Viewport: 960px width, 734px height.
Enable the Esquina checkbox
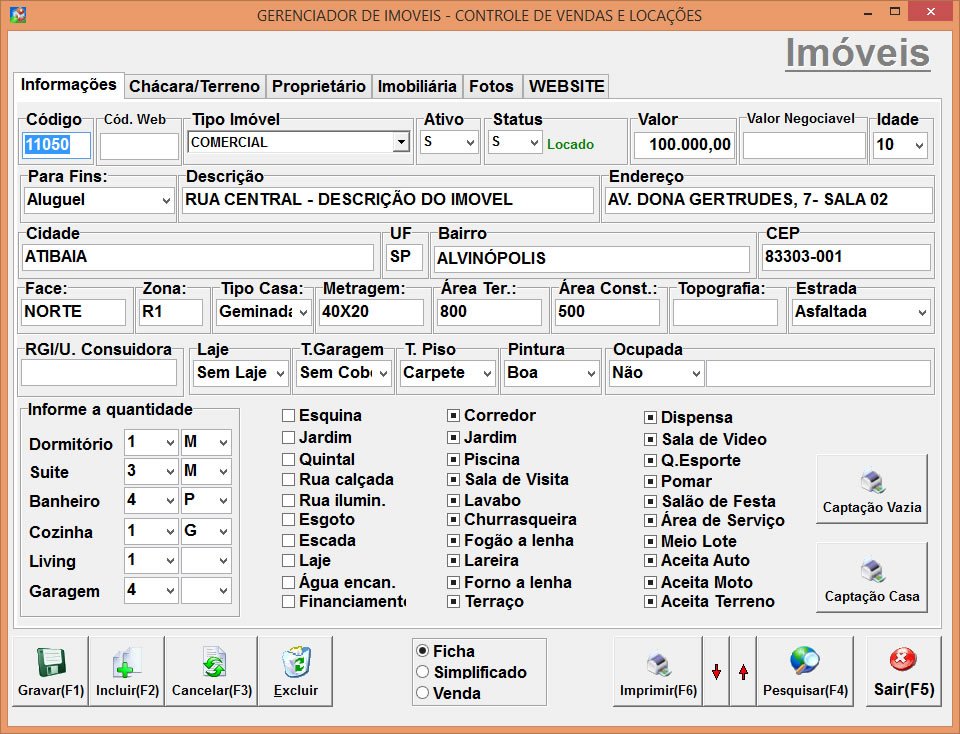coord(287,415)
